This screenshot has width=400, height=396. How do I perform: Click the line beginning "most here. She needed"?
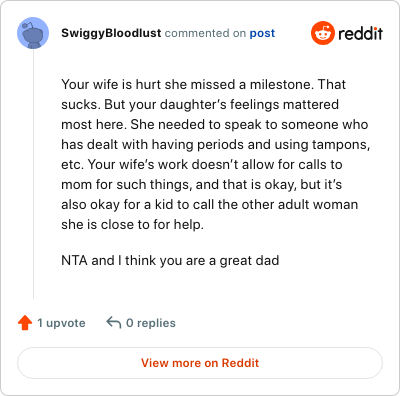(x=215, y=124)
